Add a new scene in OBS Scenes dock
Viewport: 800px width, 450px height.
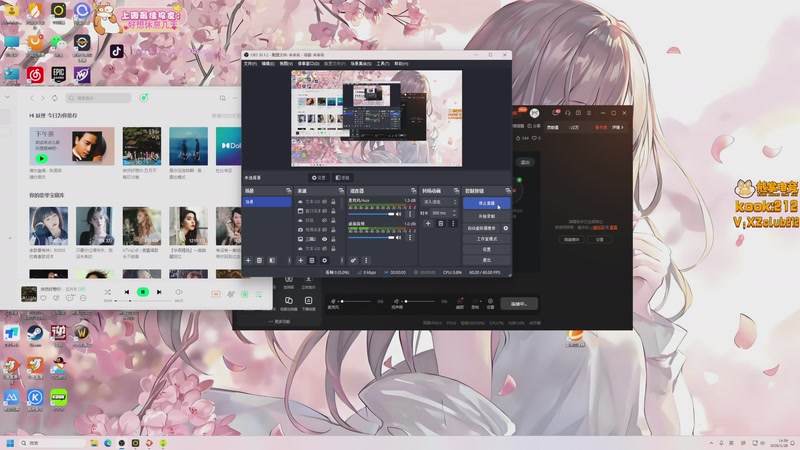248,260
